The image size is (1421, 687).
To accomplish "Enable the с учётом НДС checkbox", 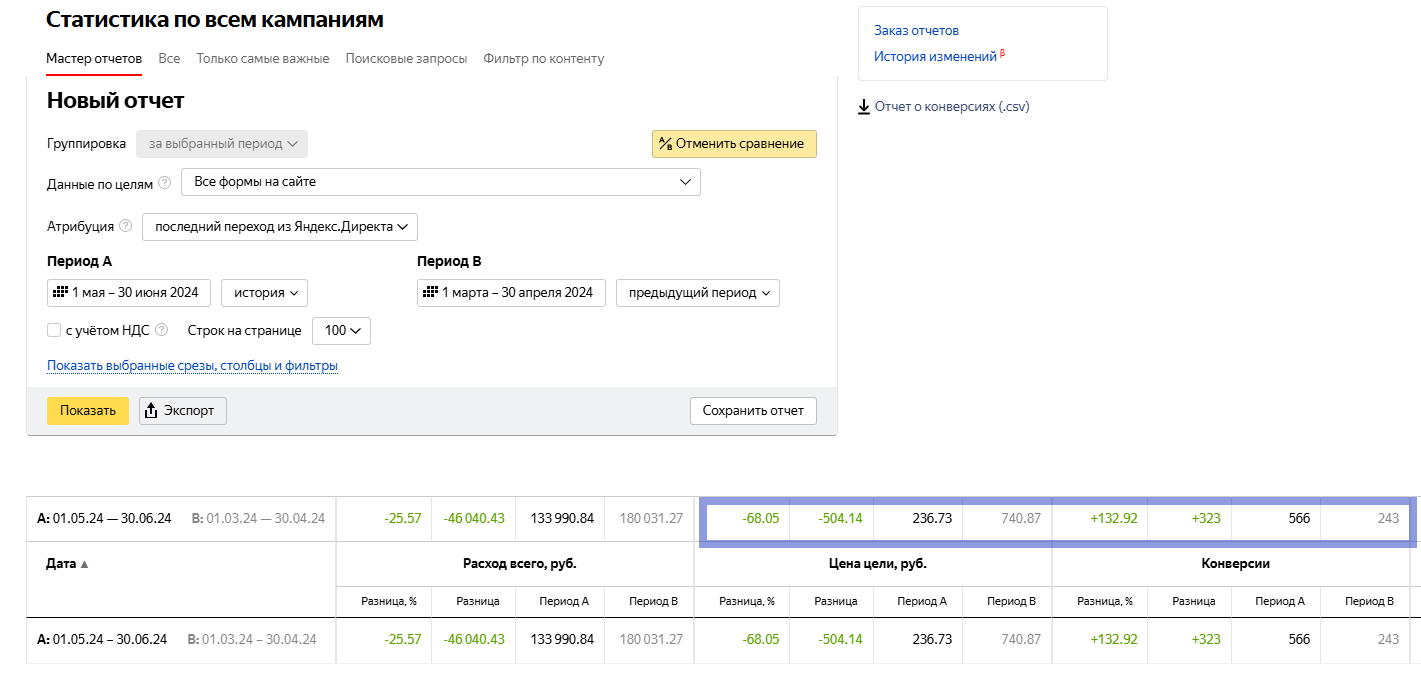I will coord(54,331).
